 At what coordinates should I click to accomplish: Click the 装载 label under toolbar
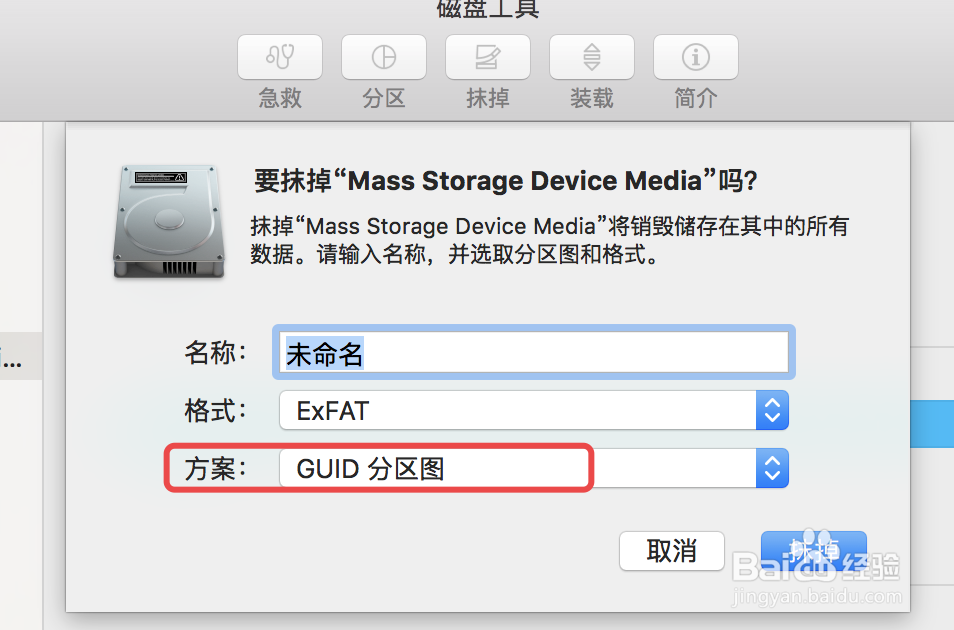pos(592,98)
